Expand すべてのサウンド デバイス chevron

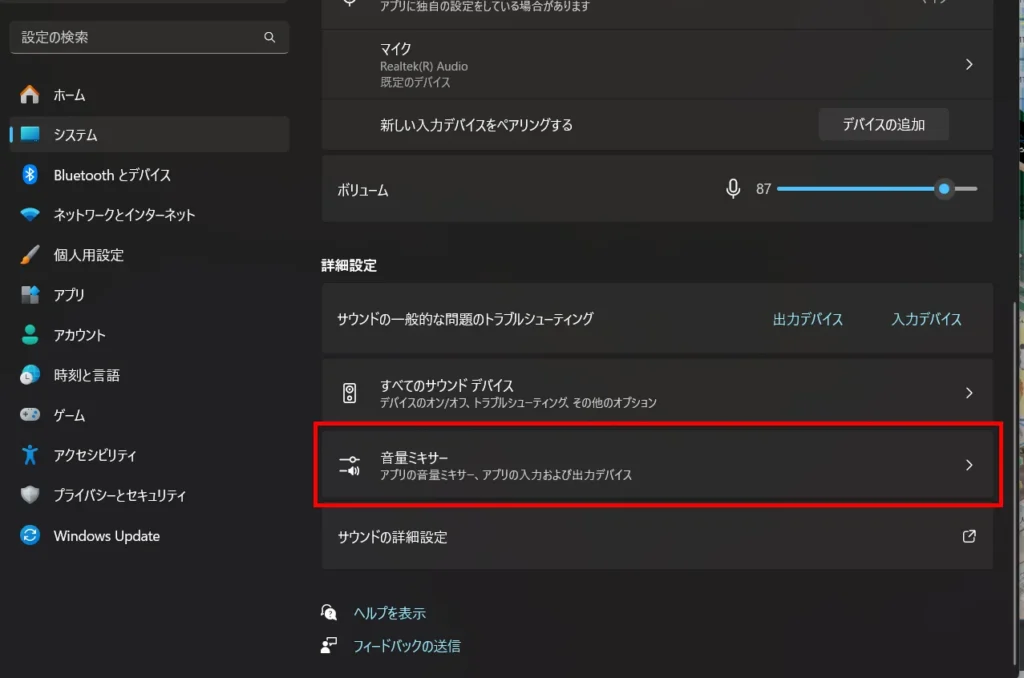pyautogui.click(x=968, y=393)
